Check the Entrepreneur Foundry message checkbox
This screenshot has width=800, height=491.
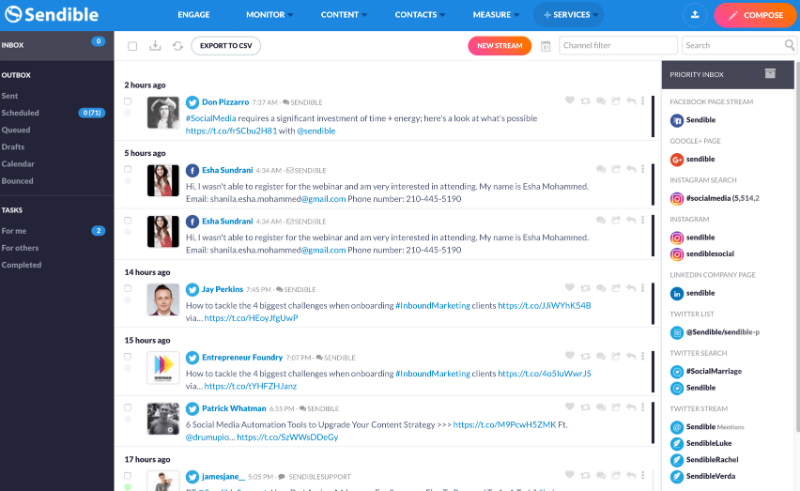point(127,356)
